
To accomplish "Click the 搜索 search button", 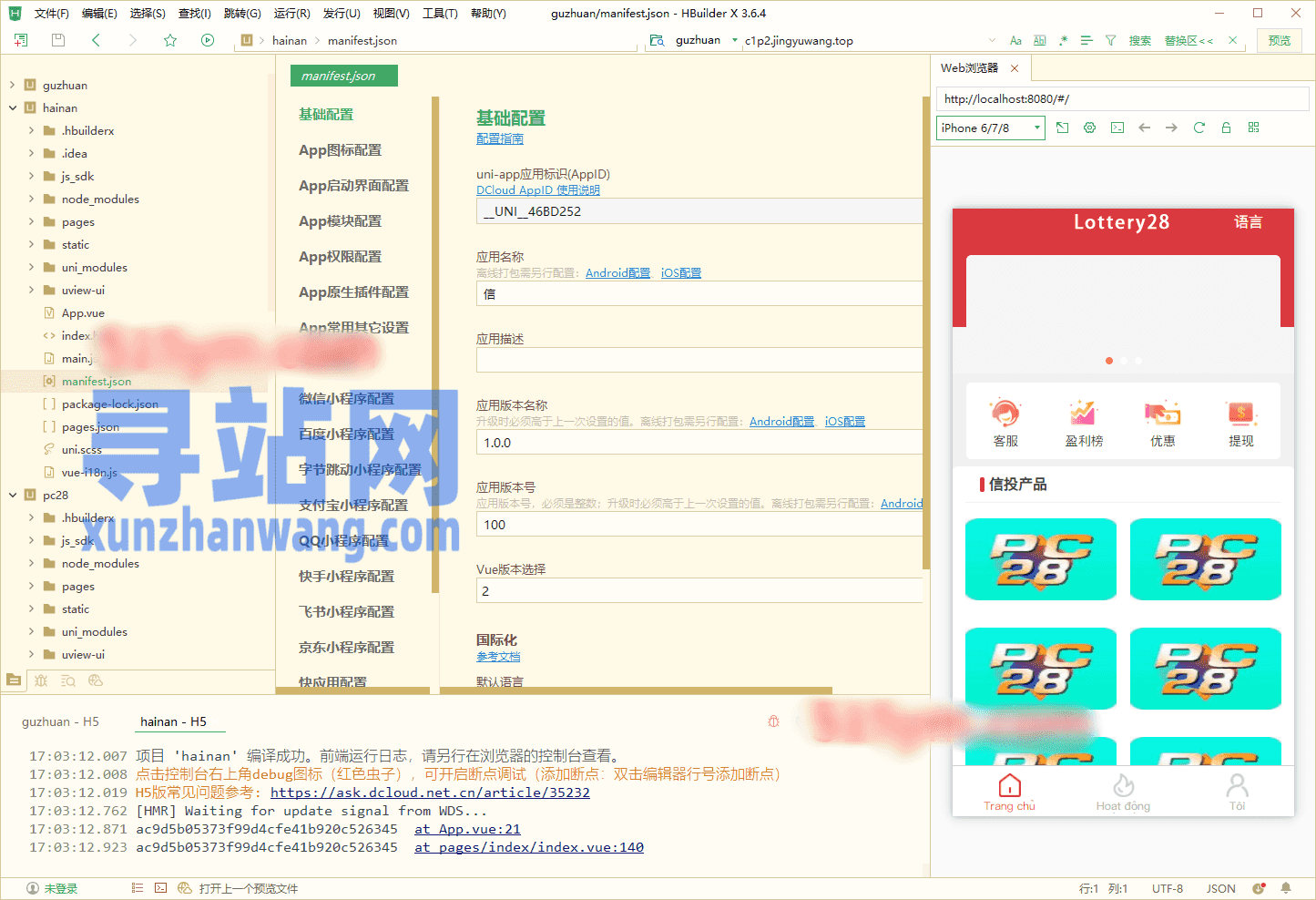I will (x=1140, y=40).
